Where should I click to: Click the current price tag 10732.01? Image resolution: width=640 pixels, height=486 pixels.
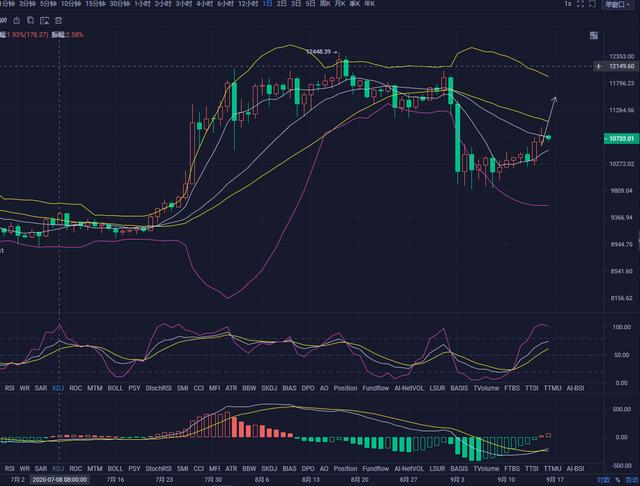pos(620,139)
